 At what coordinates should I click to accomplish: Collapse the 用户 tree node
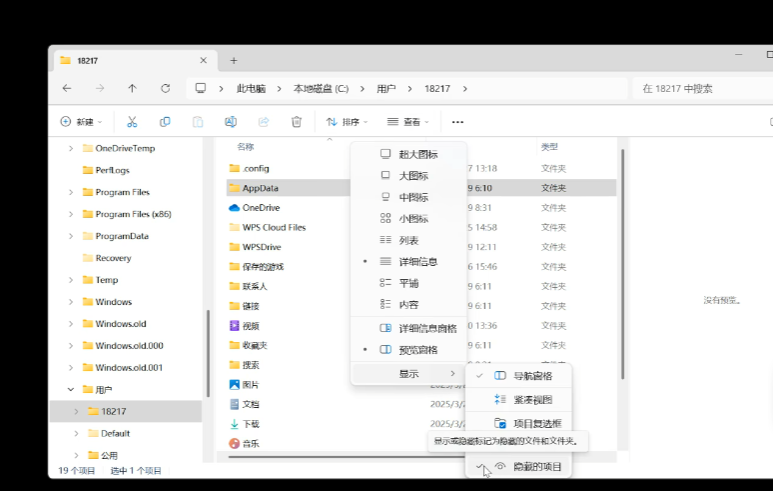pos(71,389)
